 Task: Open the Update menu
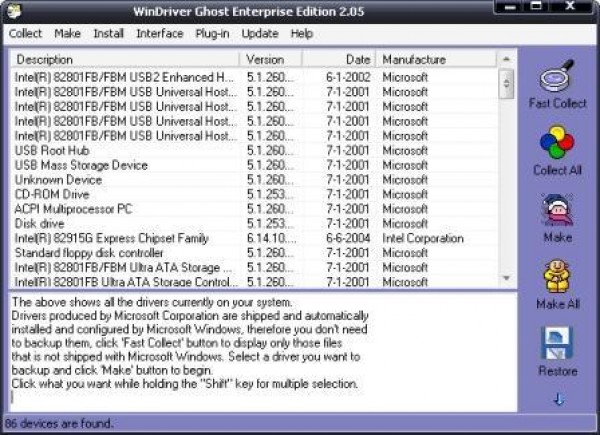click(x=260, y=34)
